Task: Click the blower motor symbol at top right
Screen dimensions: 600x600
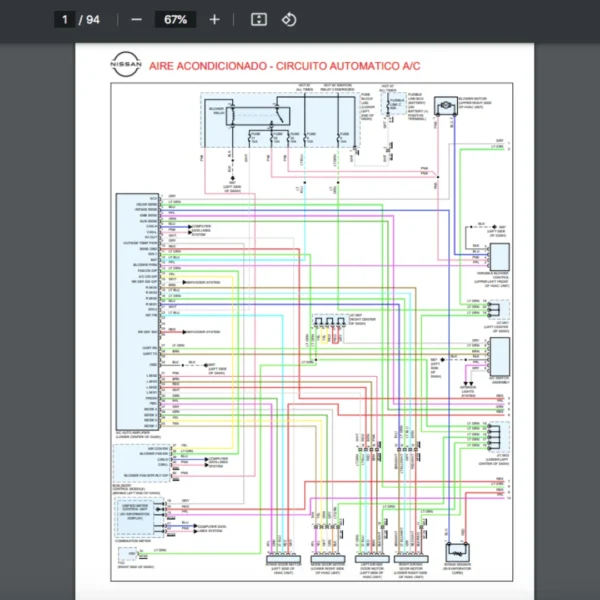Action: 443,104
